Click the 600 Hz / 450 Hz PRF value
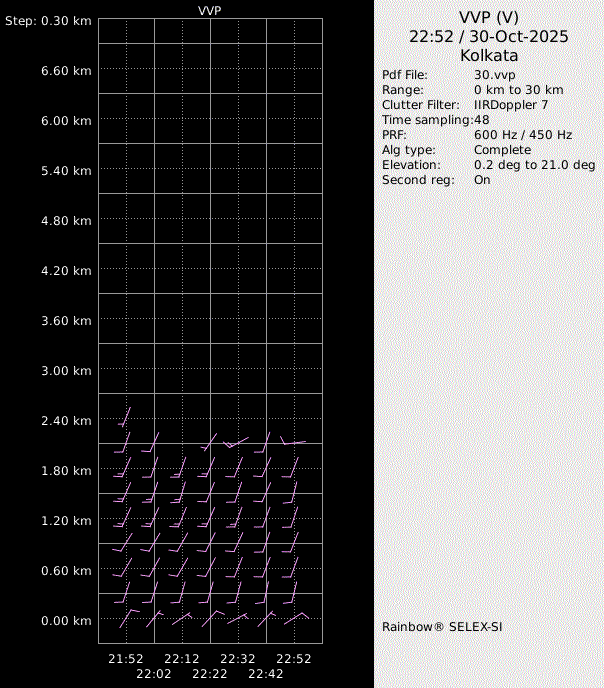The image size is (604, 688). (x=523, y=135)
